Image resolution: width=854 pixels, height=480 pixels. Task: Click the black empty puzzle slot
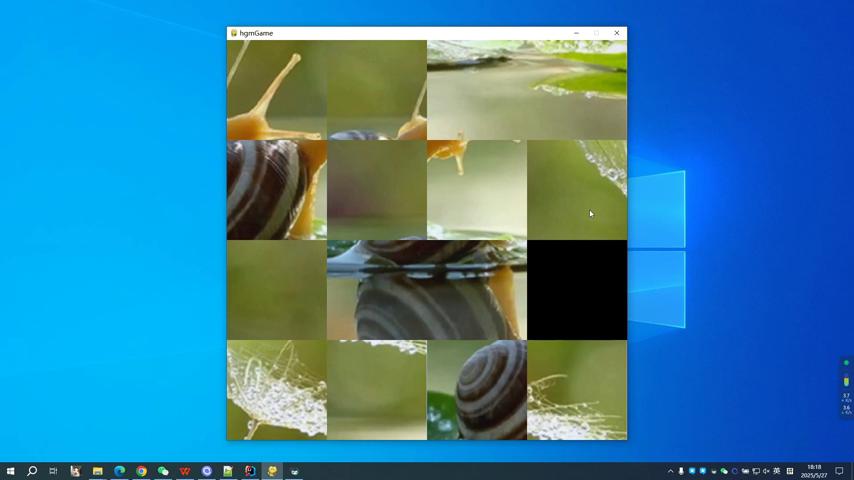577,290
